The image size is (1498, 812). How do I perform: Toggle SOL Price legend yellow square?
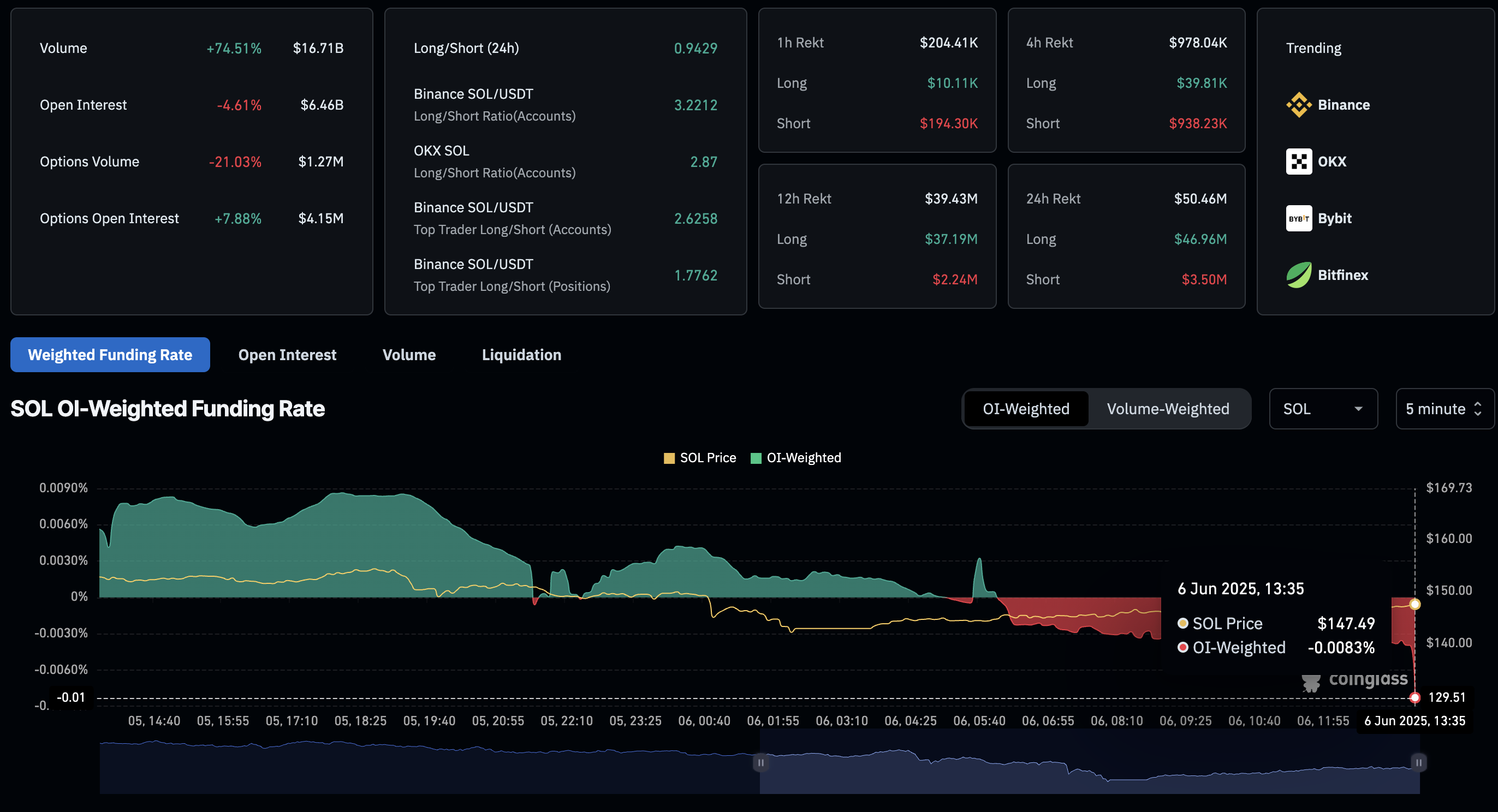pyautogui.click(x=669, y=458)
